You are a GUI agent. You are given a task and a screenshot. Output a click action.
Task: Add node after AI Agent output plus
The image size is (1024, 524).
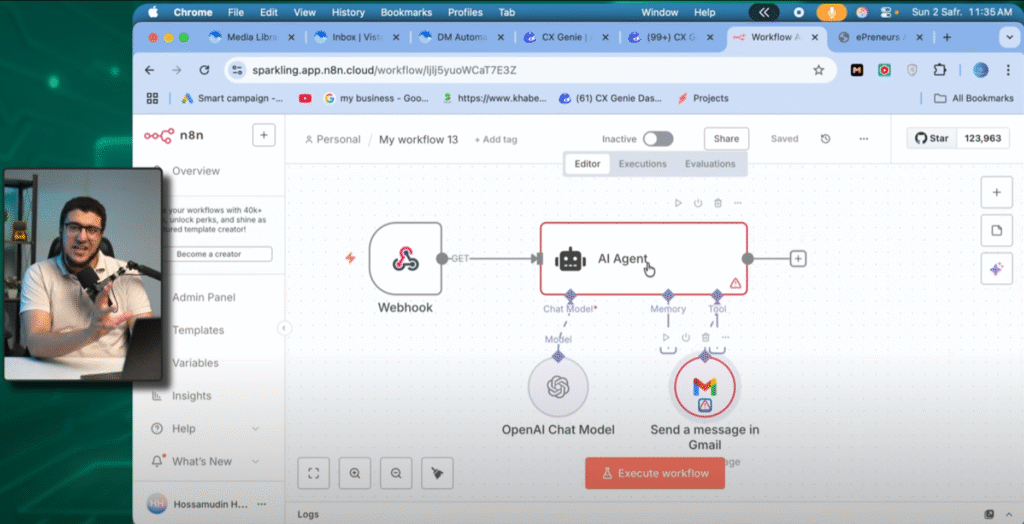797,259
